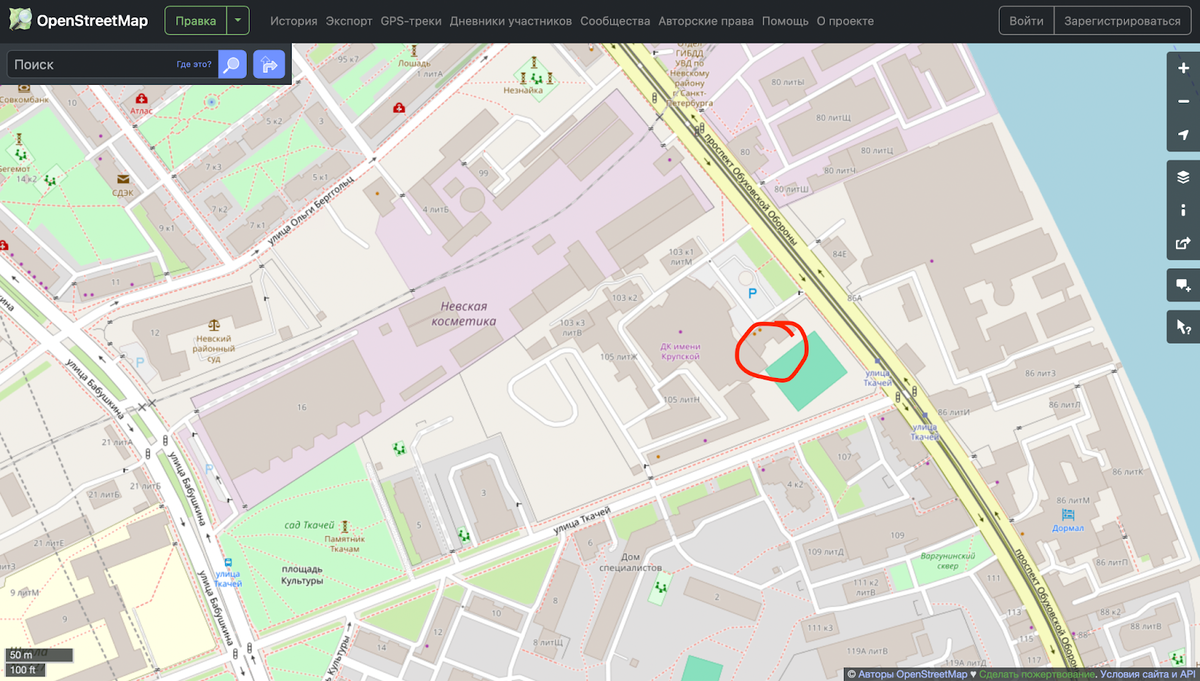Activate the query features tool

(x=1184, y=327)
